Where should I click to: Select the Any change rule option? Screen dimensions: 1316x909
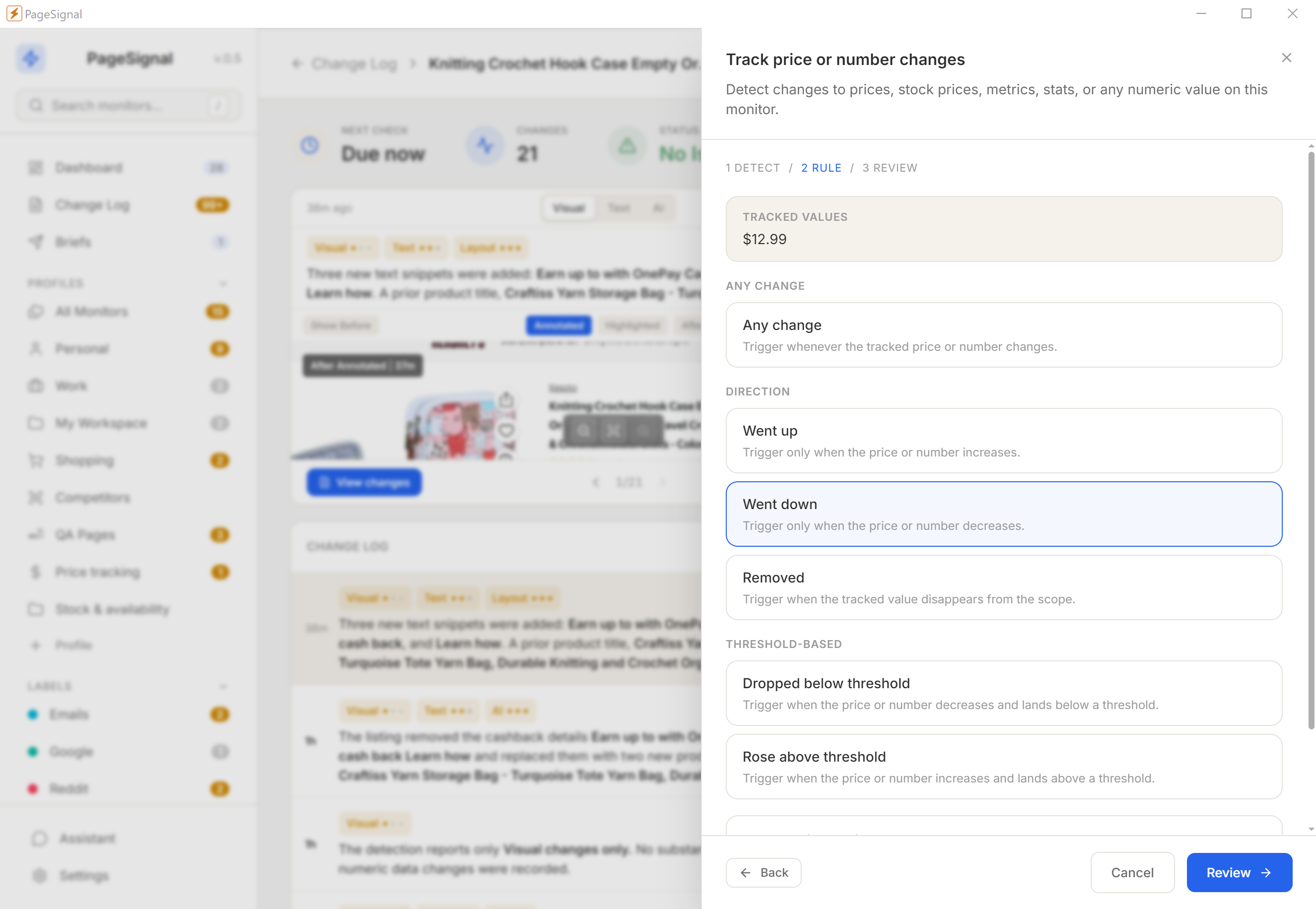(x=1003, y=335)
